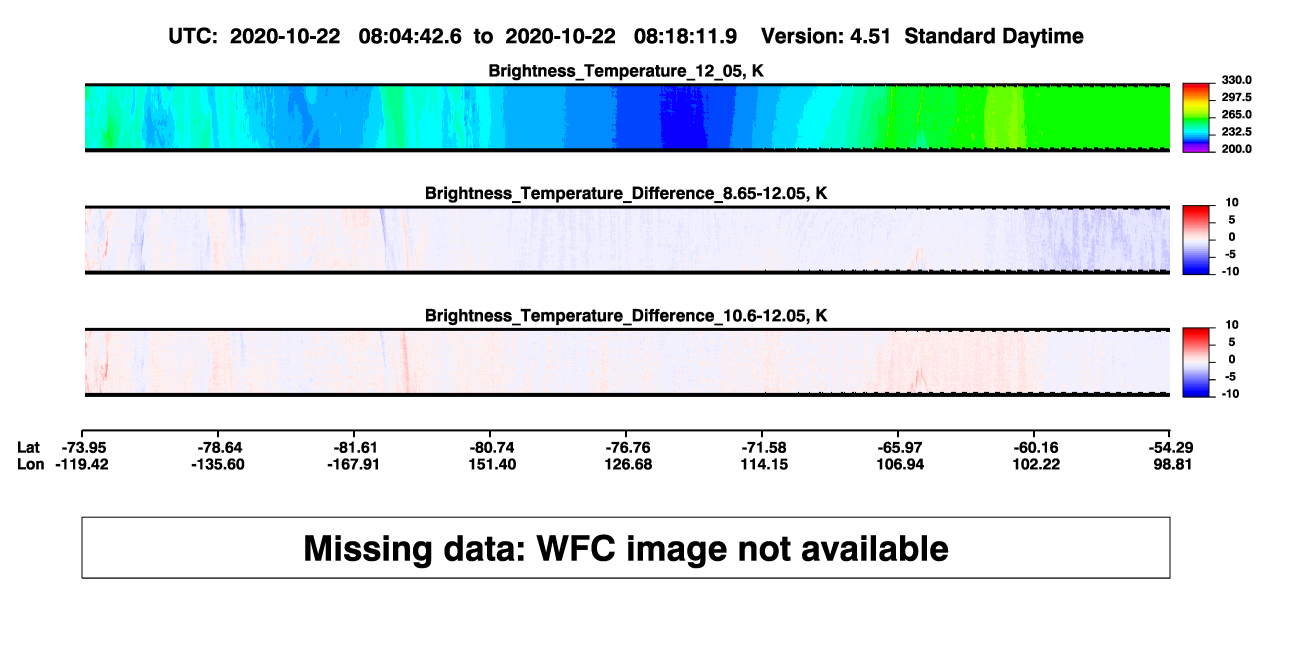Click longitude value -167.91
The height and width of the screenshot is (667, 1300).
(x=353, y=464)
